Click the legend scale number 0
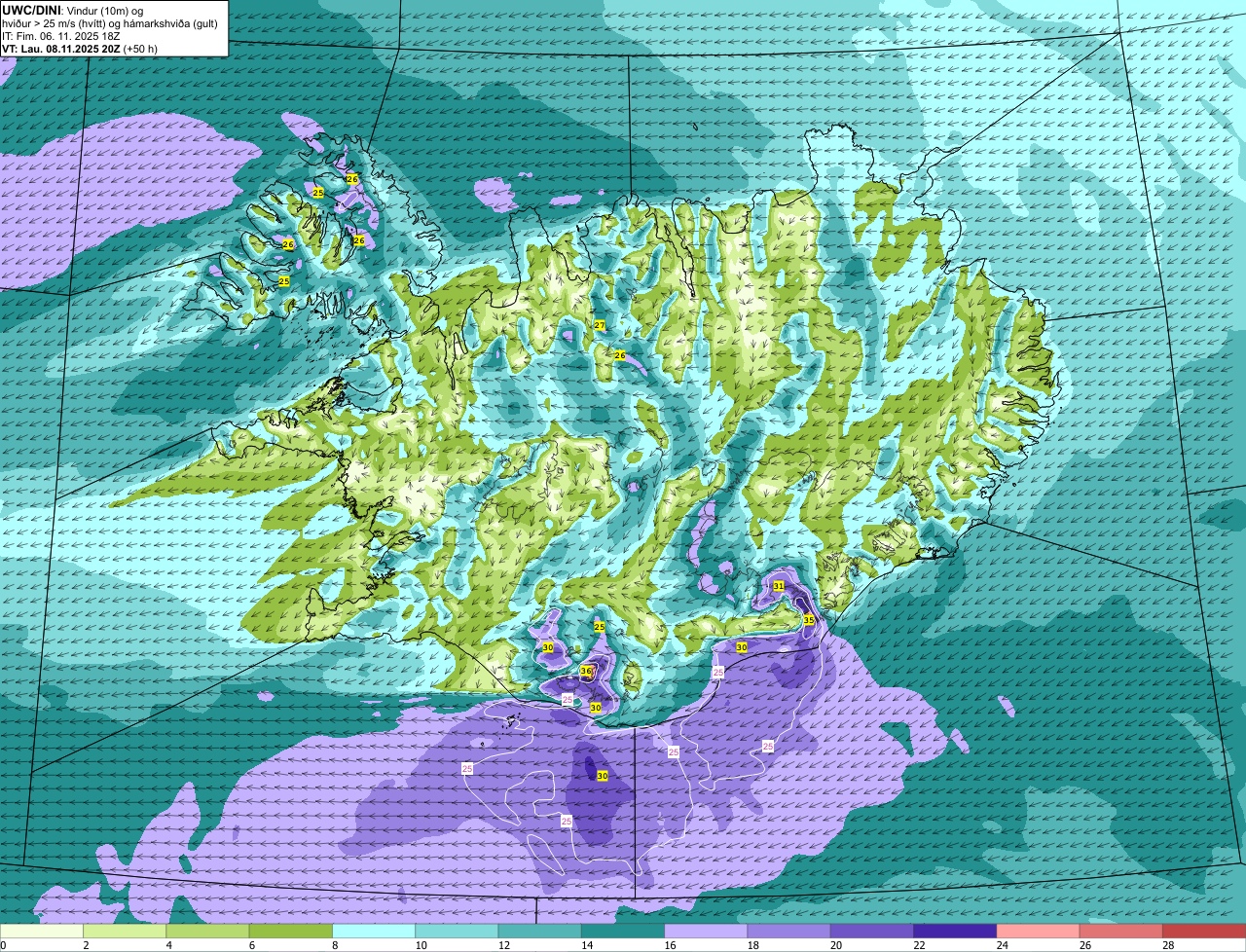Viewport: 1246px width, 952px height. pyautogui.click(x=4, y=945)
